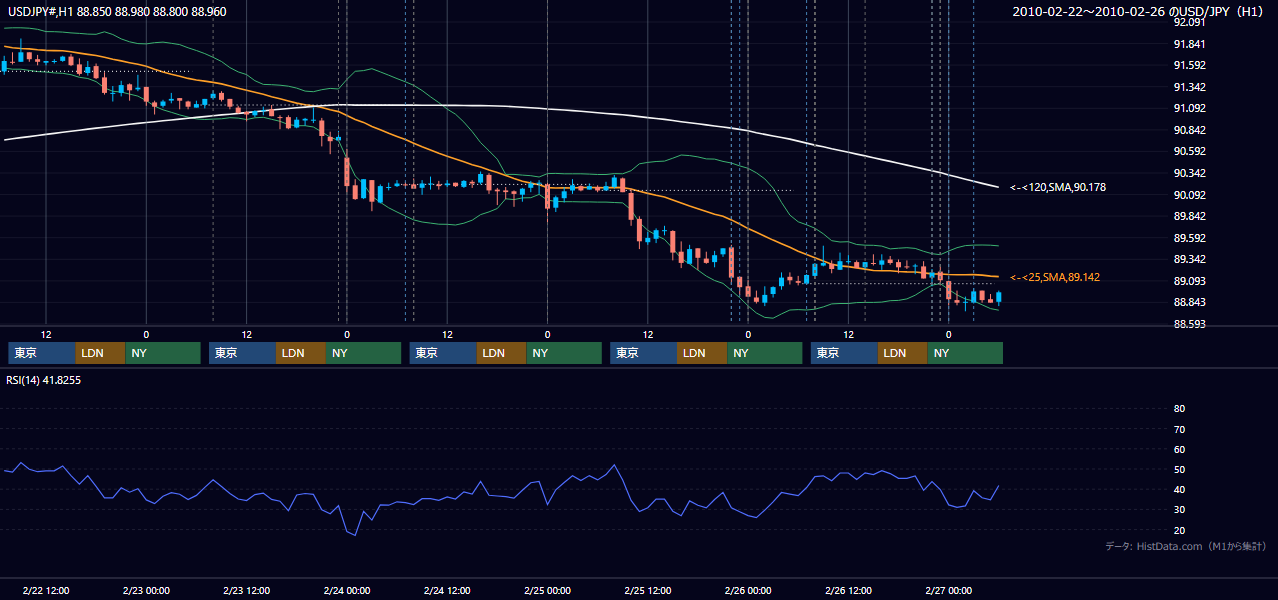1278x600 pixels.
Task: Click price axis value 92.091
Action: [x=1188, y=22]
